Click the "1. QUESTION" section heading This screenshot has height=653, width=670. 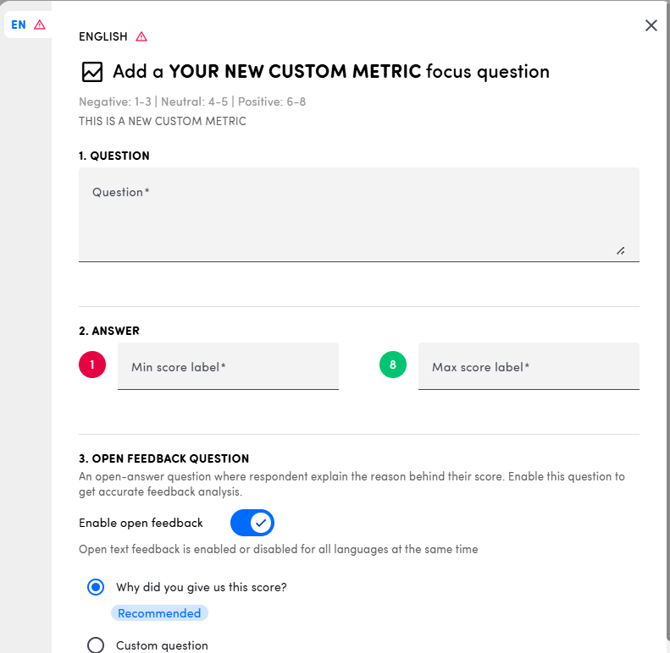[x=114, y=156]
